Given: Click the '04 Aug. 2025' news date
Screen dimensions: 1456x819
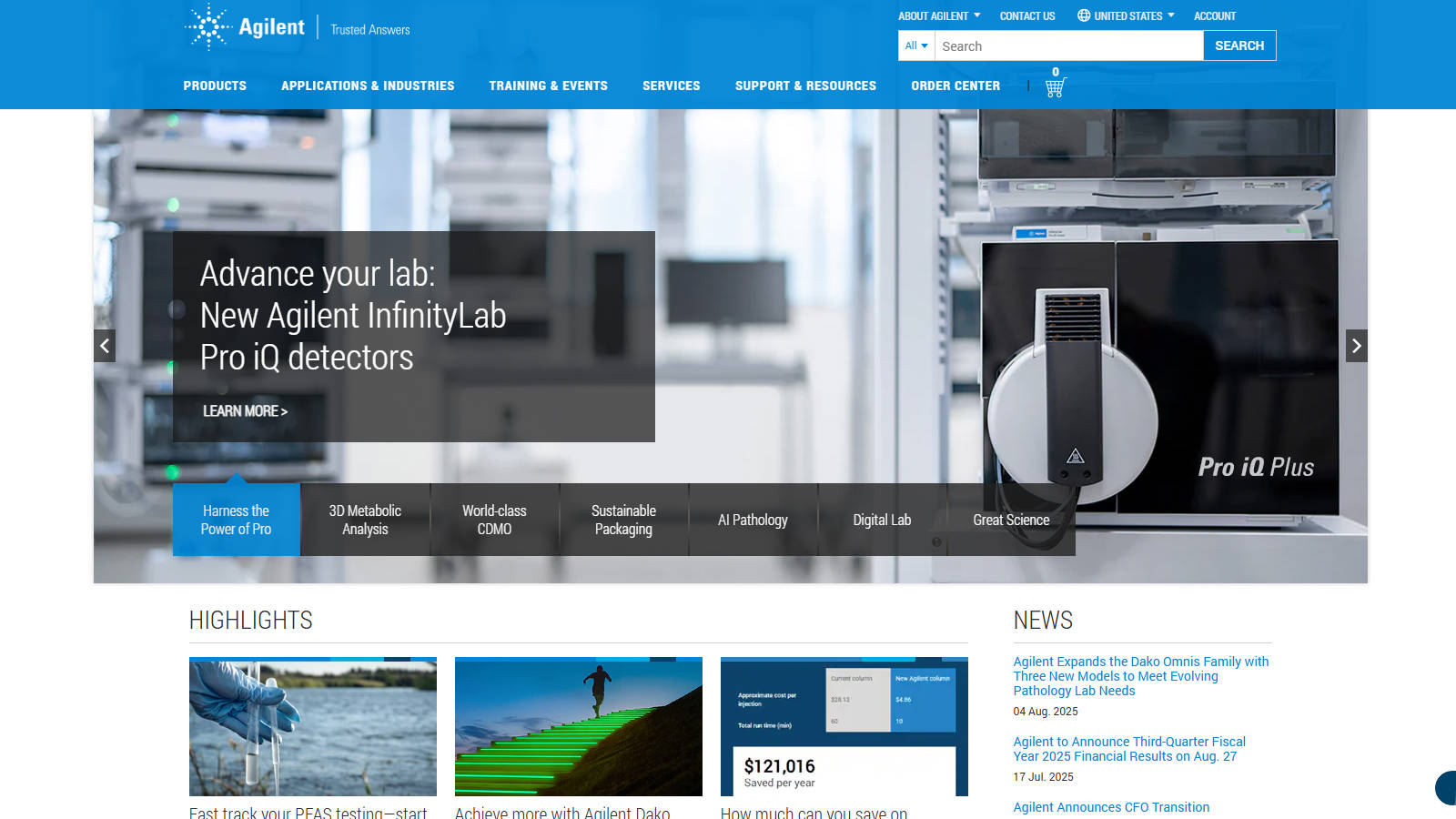Looking at the screenshot, I should tap(1046, 712).
